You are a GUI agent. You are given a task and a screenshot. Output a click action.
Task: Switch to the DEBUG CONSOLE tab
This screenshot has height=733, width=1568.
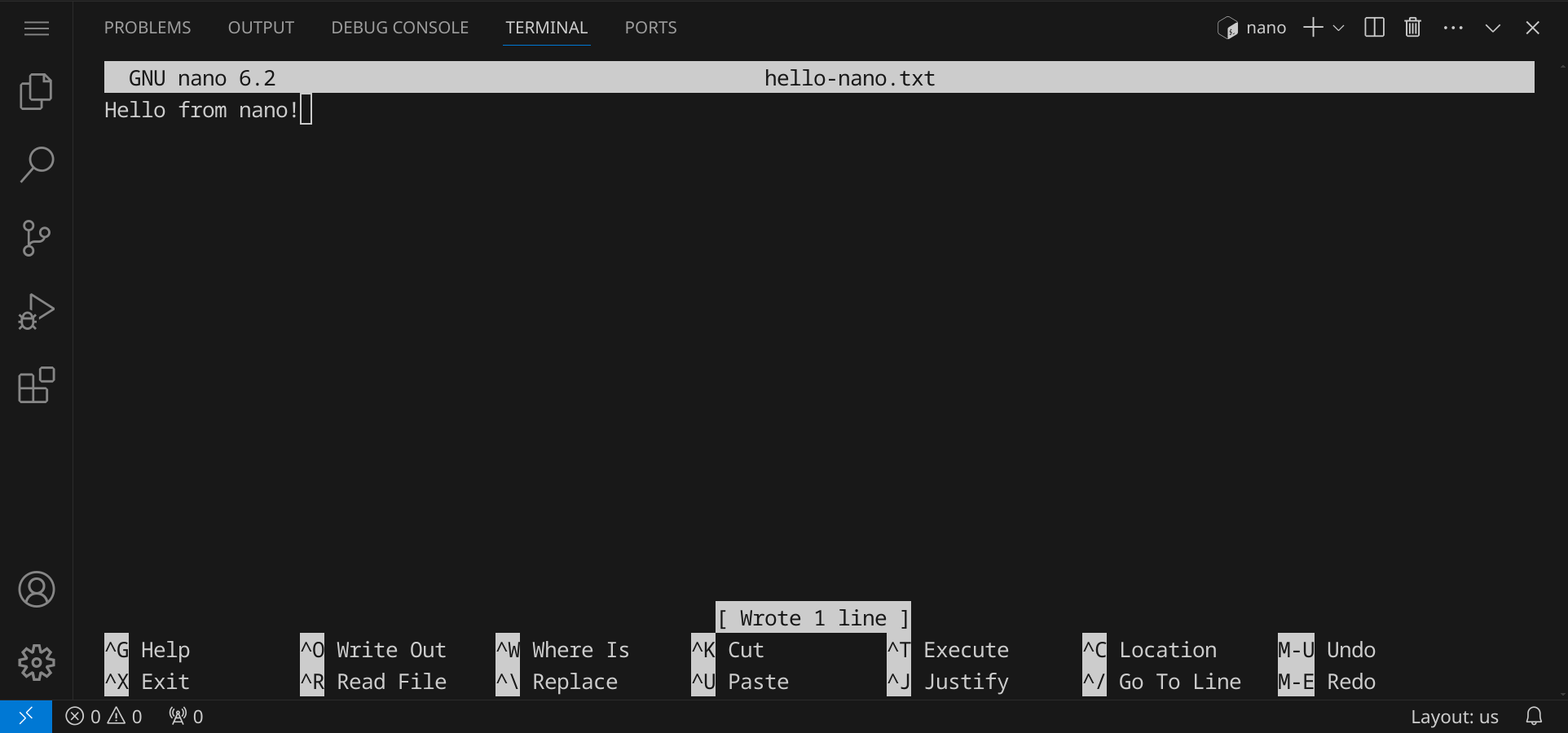[399, 28]
